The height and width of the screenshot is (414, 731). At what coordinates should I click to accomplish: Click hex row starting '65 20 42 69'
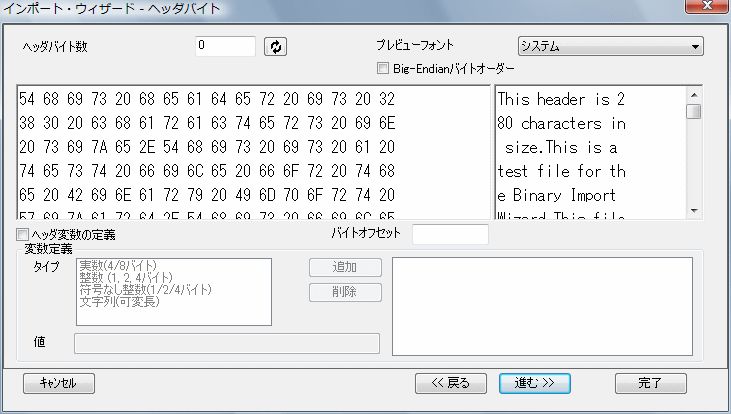coord(207,195)
